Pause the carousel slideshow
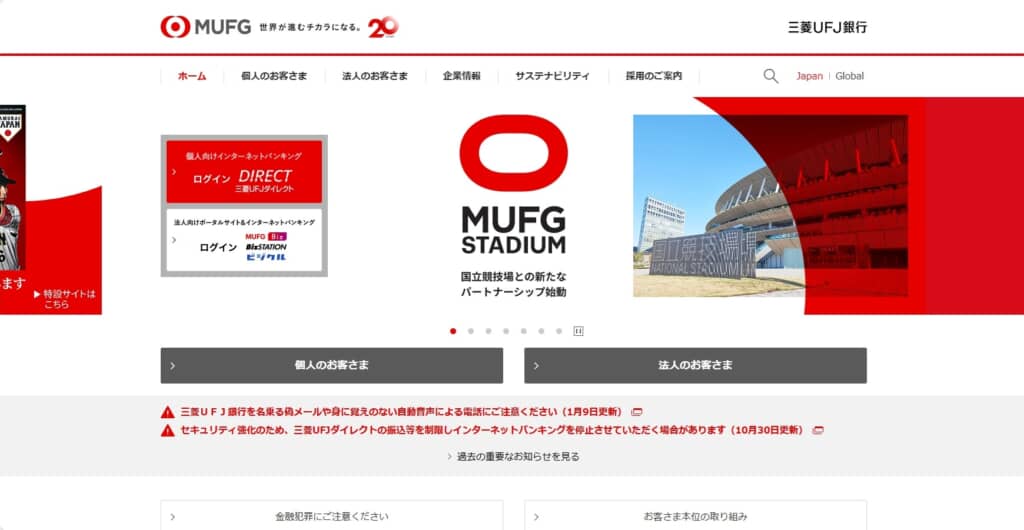The height and width of the screenshot is (530, 1024). click(578, 331)
